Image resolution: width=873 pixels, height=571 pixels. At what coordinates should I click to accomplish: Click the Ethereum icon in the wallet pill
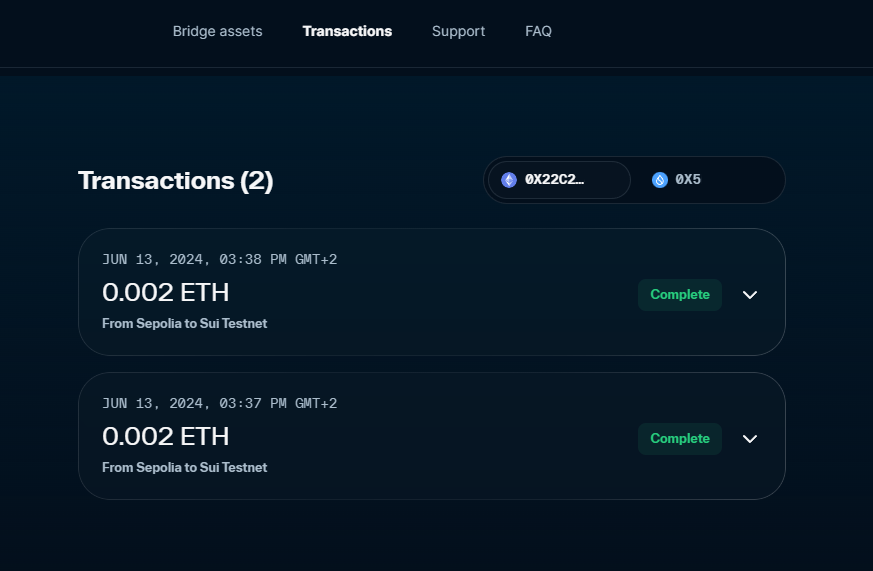pyautogui.click(x=509, y=180)
